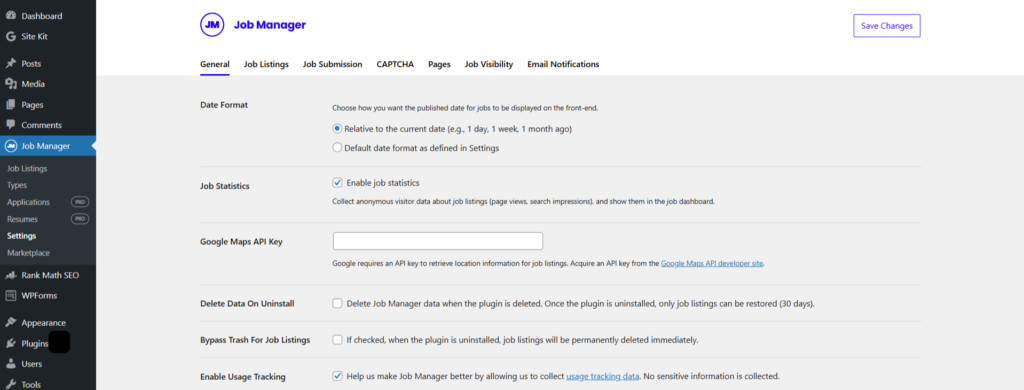Toggle Bypass Trash For Job Listings checkbox

pos(337,340)
